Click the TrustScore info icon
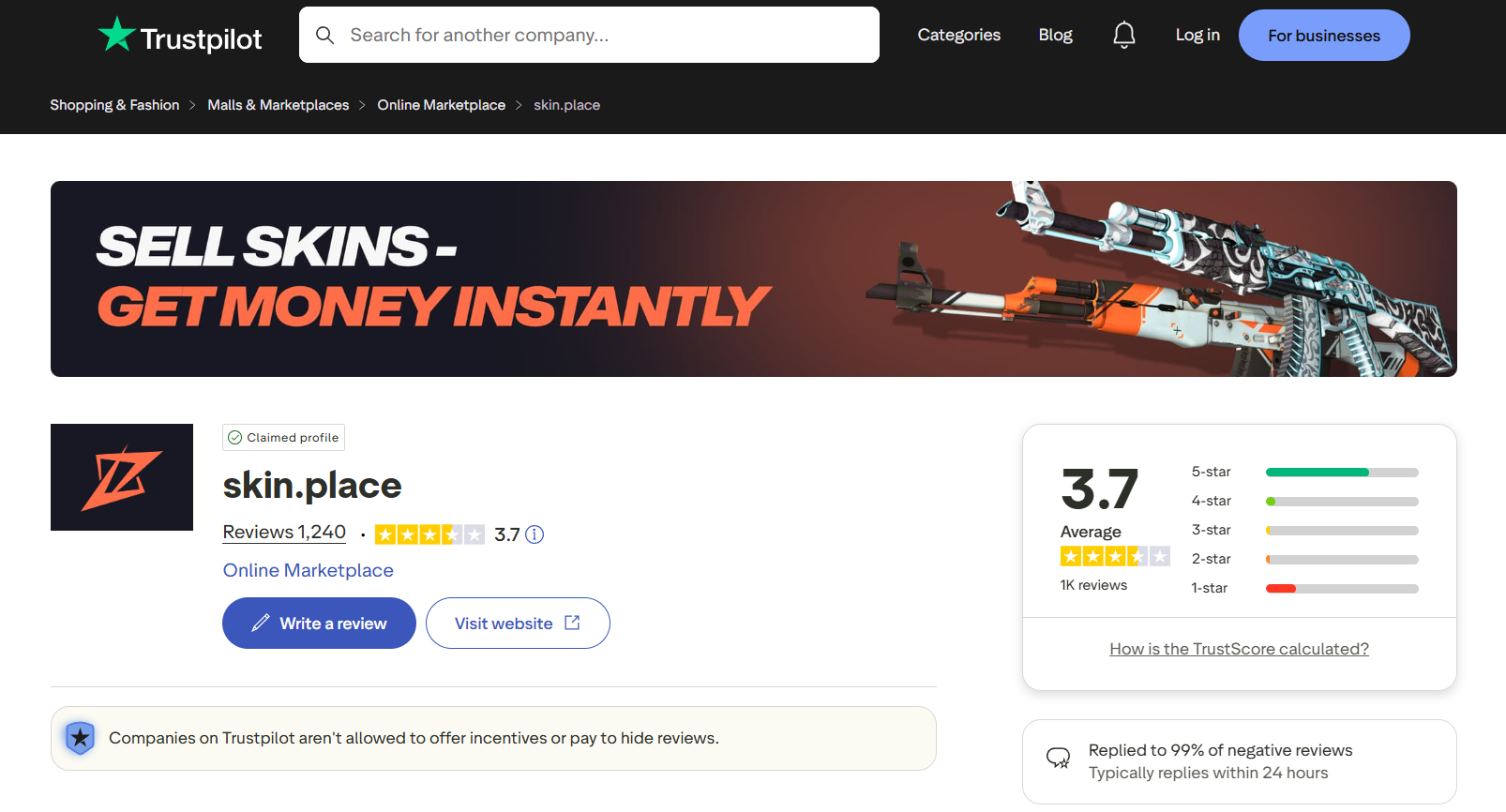1506x812 pixels. [x=535, y=534]
